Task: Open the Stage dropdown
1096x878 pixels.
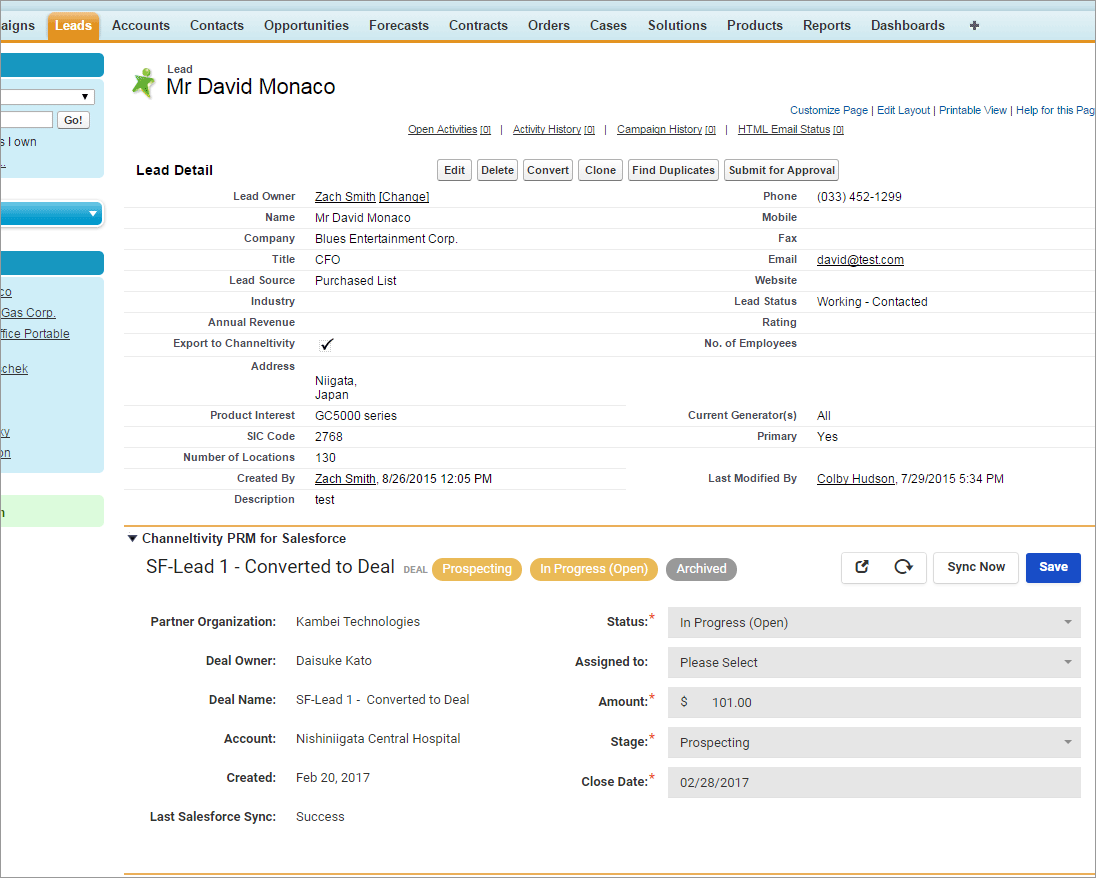Action: 874,742
